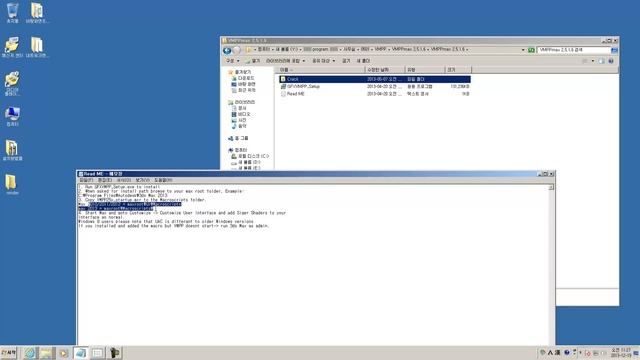Select Local Disk (C:) in navigation pane
The image size is (640, 360).
250,156
